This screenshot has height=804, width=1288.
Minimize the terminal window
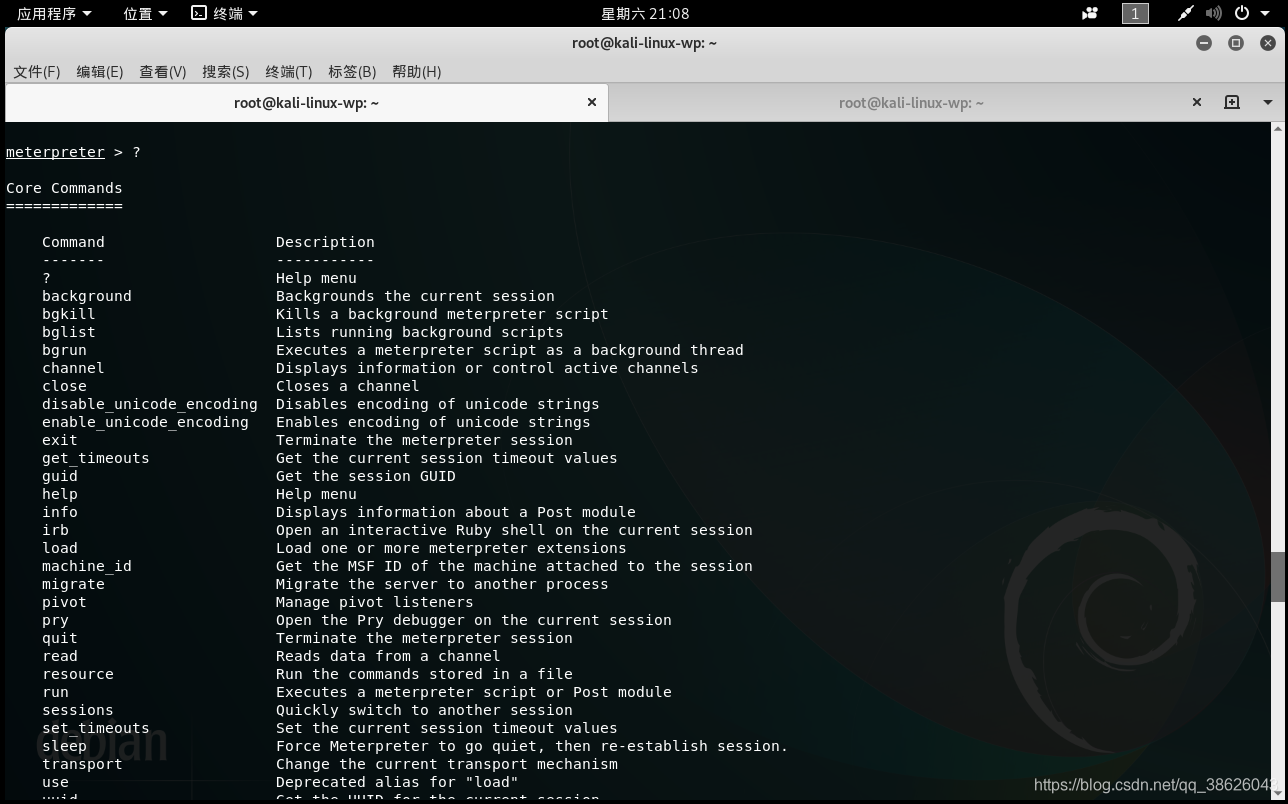(1204, 43)
